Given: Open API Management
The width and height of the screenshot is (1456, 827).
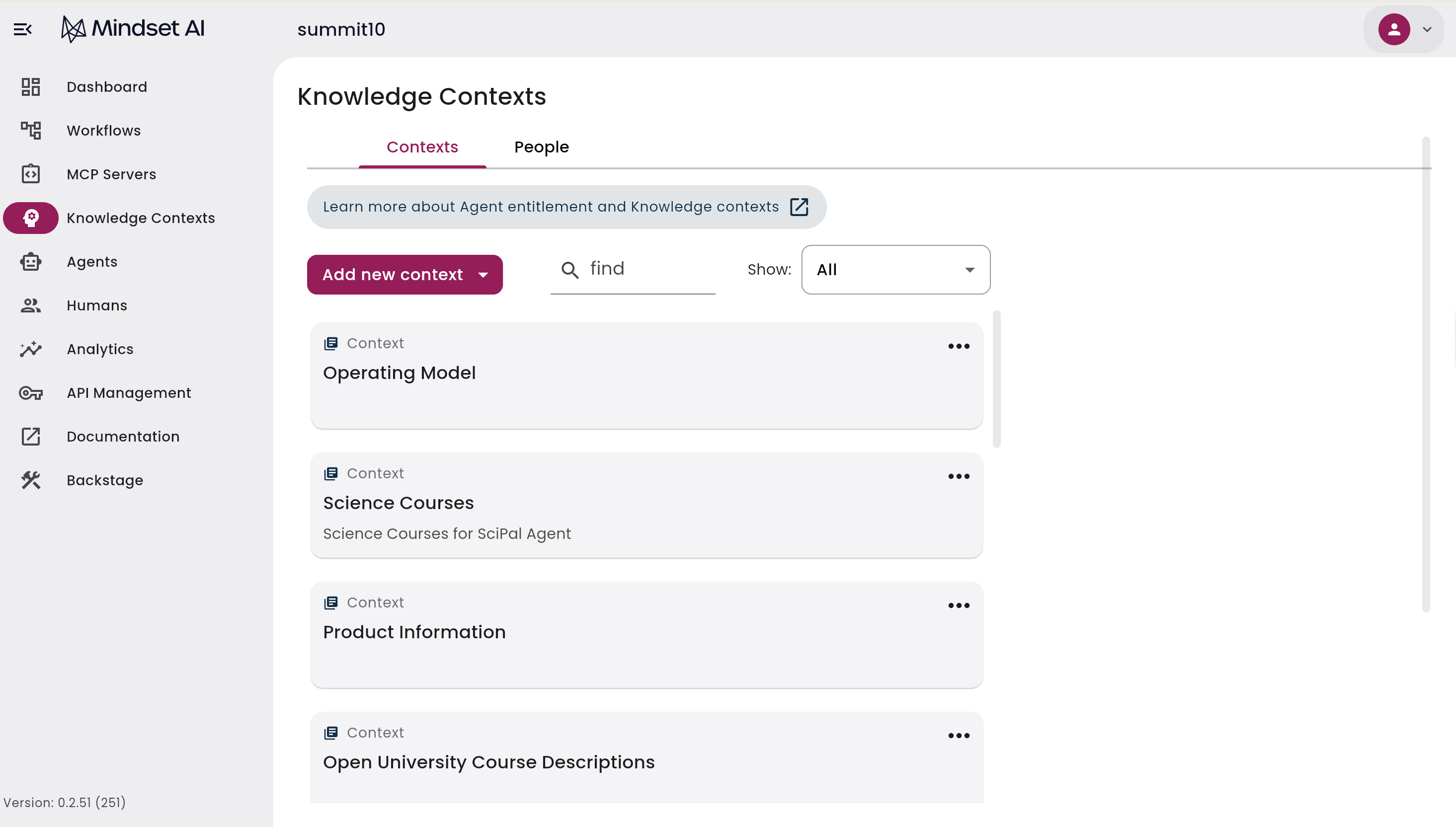Looking at the screenshot, I should pos(129,393).
